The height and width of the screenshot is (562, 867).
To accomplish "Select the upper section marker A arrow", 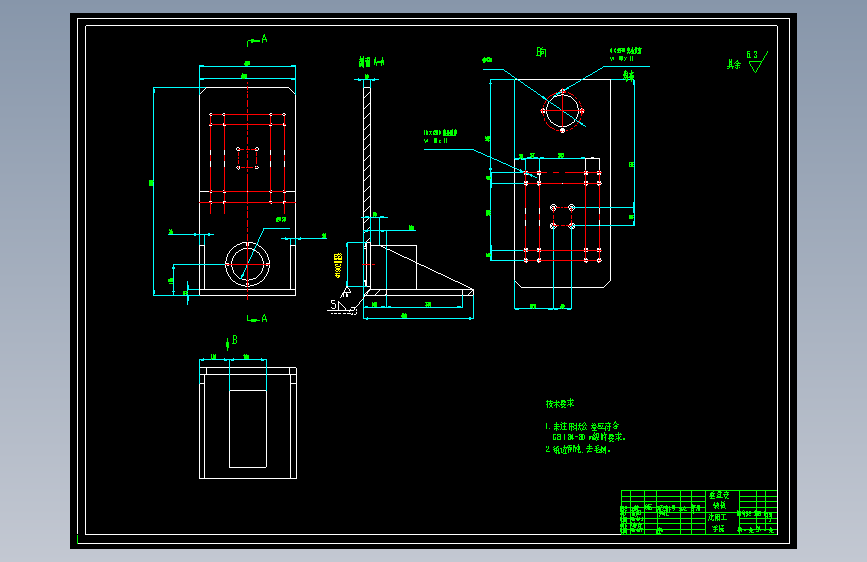I will [x=257, y=40].
